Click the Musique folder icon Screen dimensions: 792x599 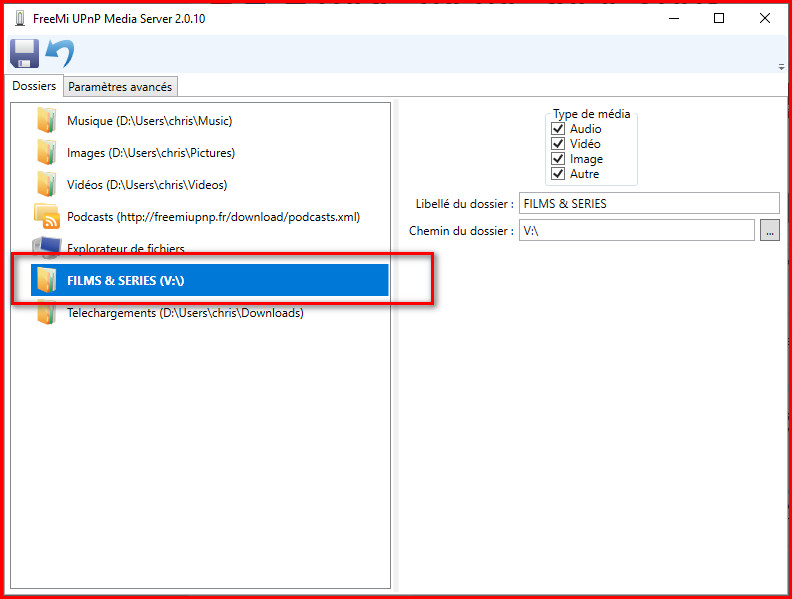(x=46, y=121)
